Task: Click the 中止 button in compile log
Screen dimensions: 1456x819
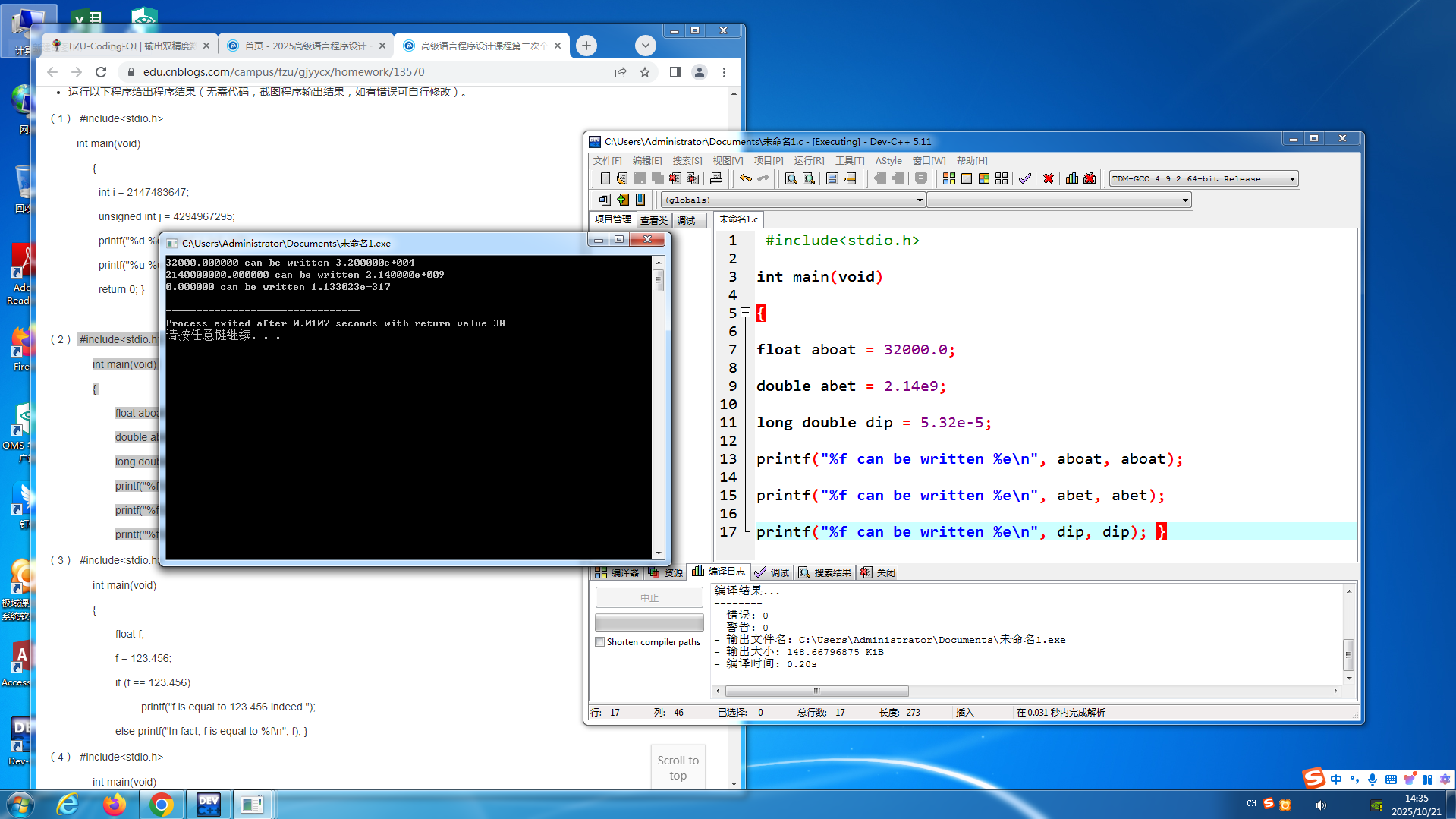Action: click(x=649, y=598)
